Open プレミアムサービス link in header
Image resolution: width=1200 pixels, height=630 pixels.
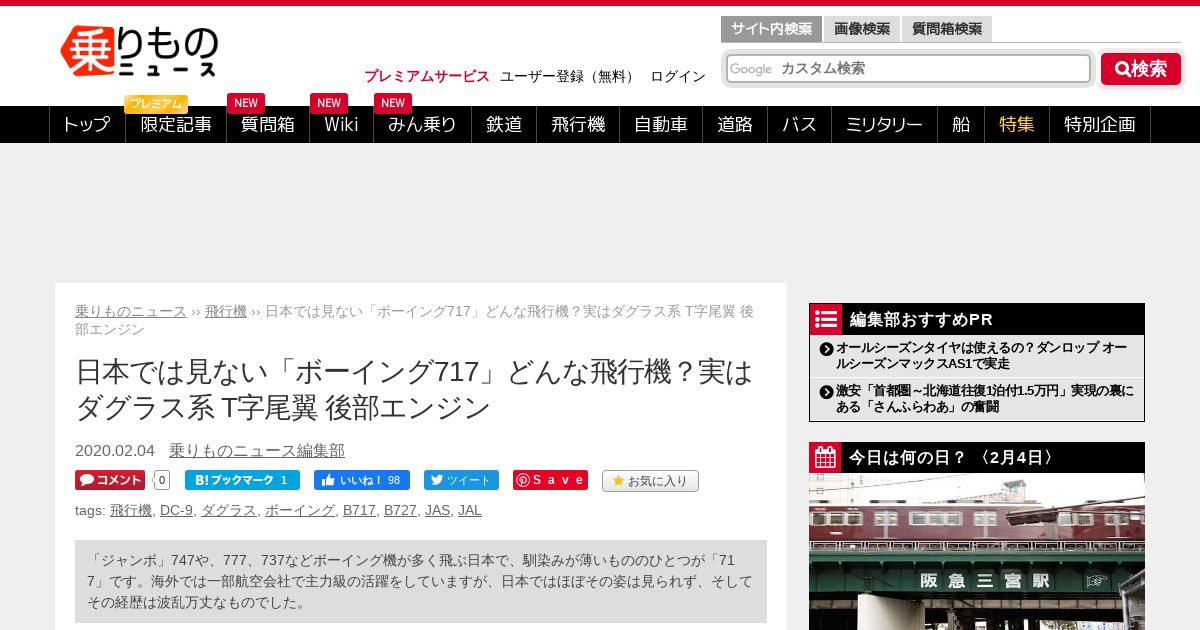tap(427, 76)
